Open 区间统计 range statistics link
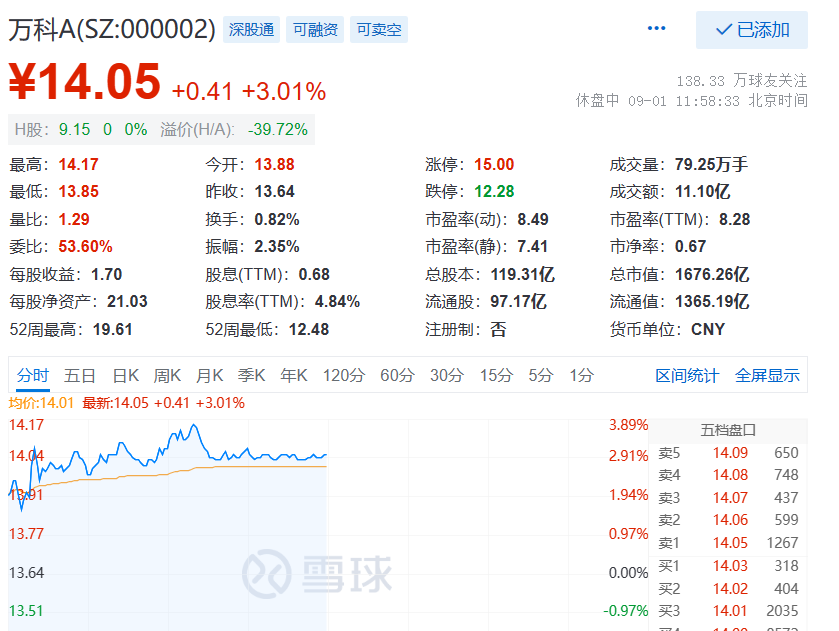839x631 pixels. 687,375
